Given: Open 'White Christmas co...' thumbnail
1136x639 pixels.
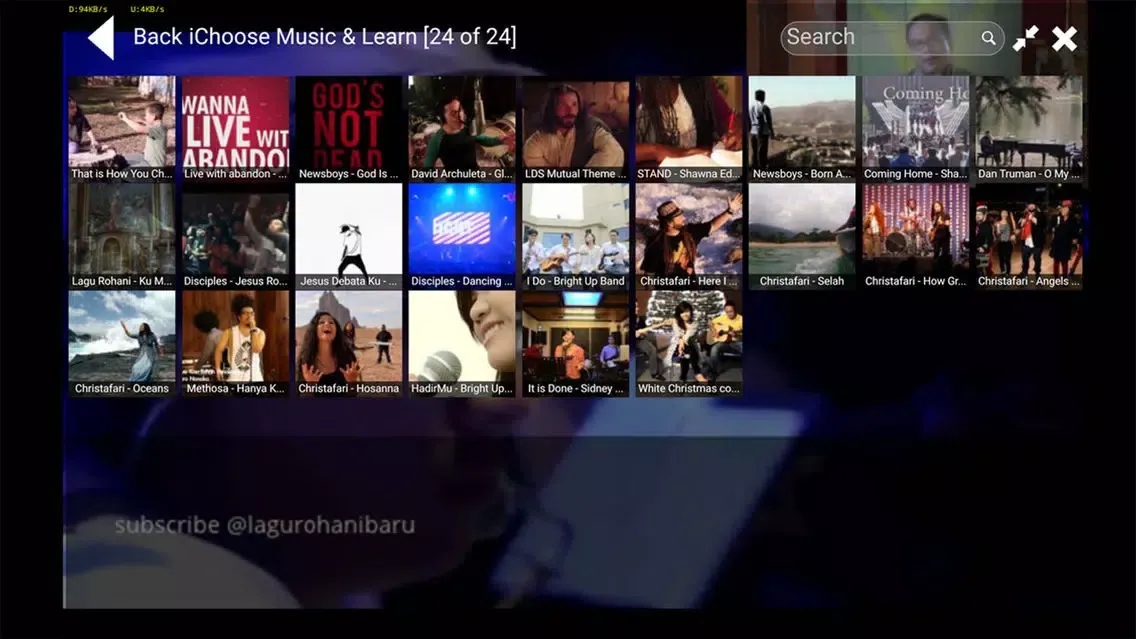Looking at the screenshot, I should [688, 343].
